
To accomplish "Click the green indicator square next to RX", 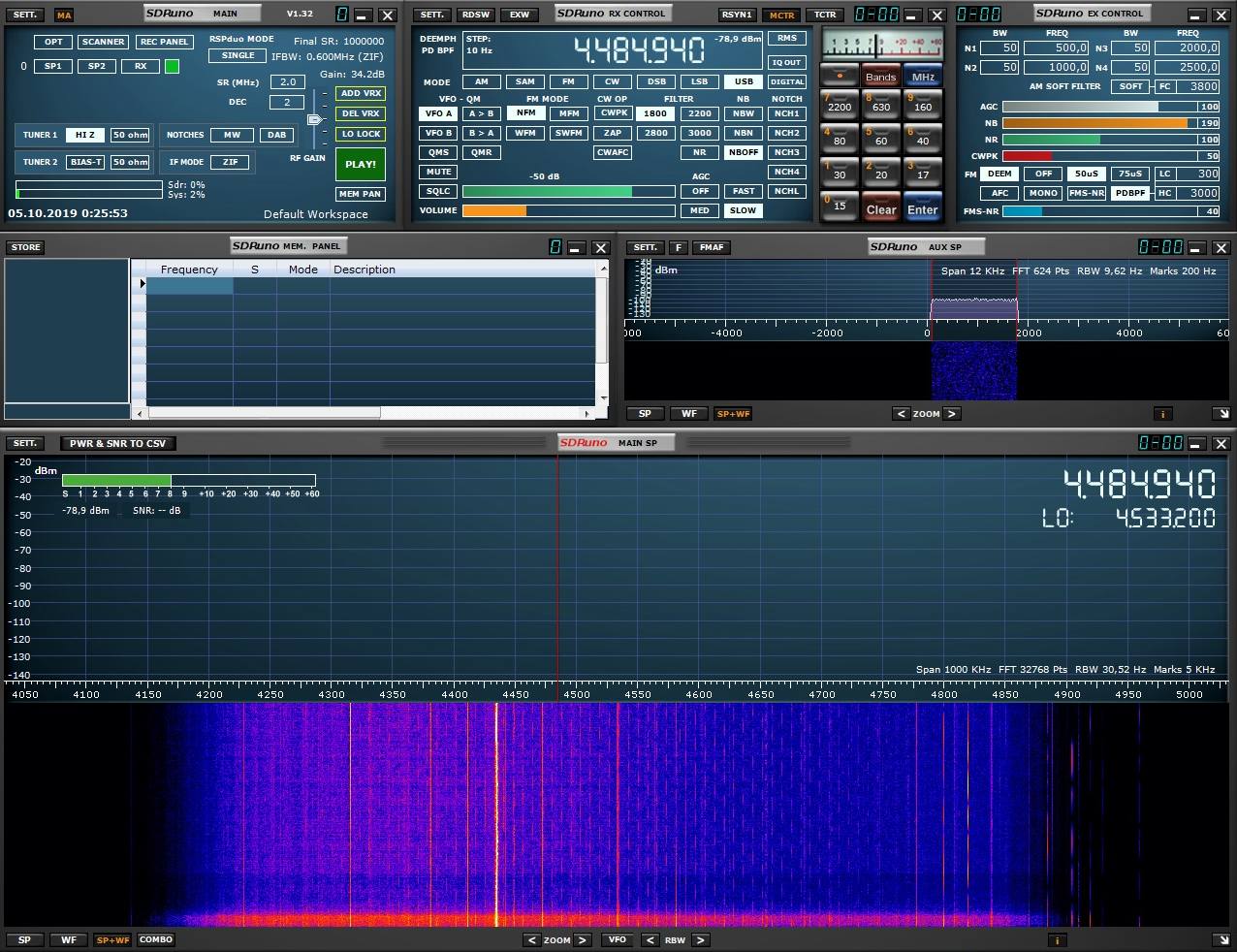I will 172,66.
